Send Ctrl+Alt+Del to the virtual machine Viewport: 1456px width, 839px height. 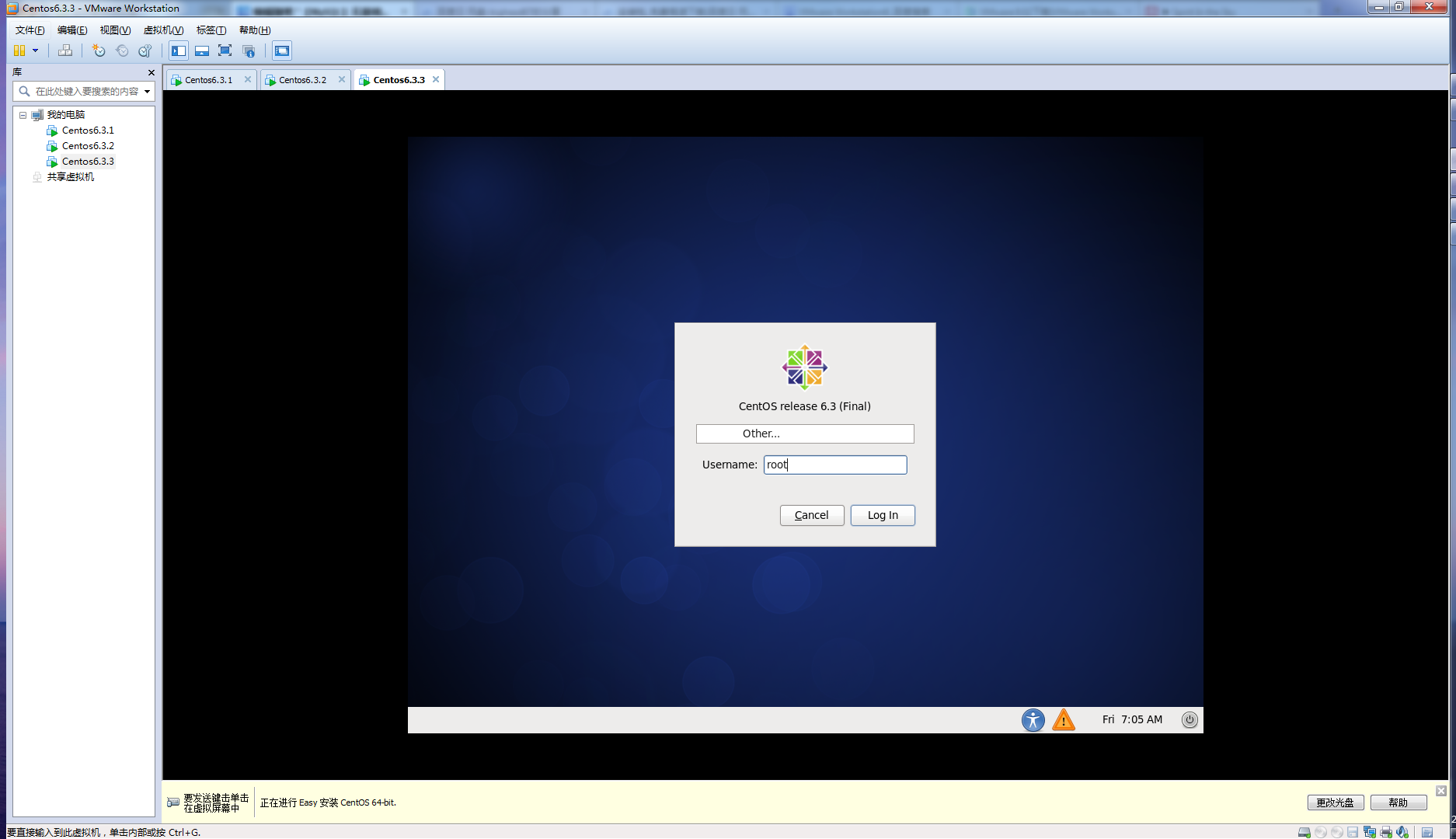tap(65, 50)
